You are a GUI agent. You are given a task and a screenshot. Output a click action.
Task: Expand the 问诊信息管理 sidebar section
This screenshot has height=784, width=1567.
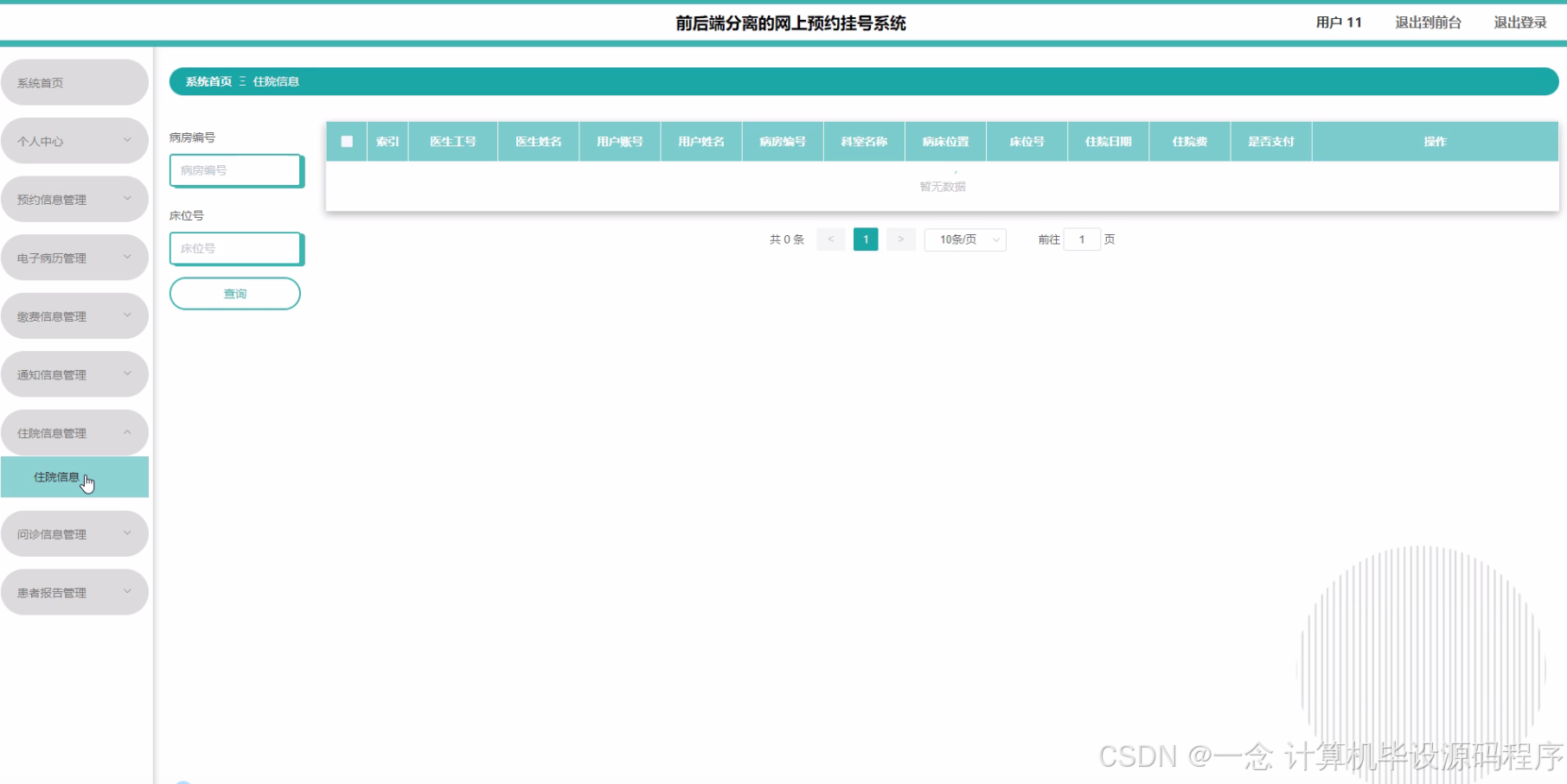point(74,533)
